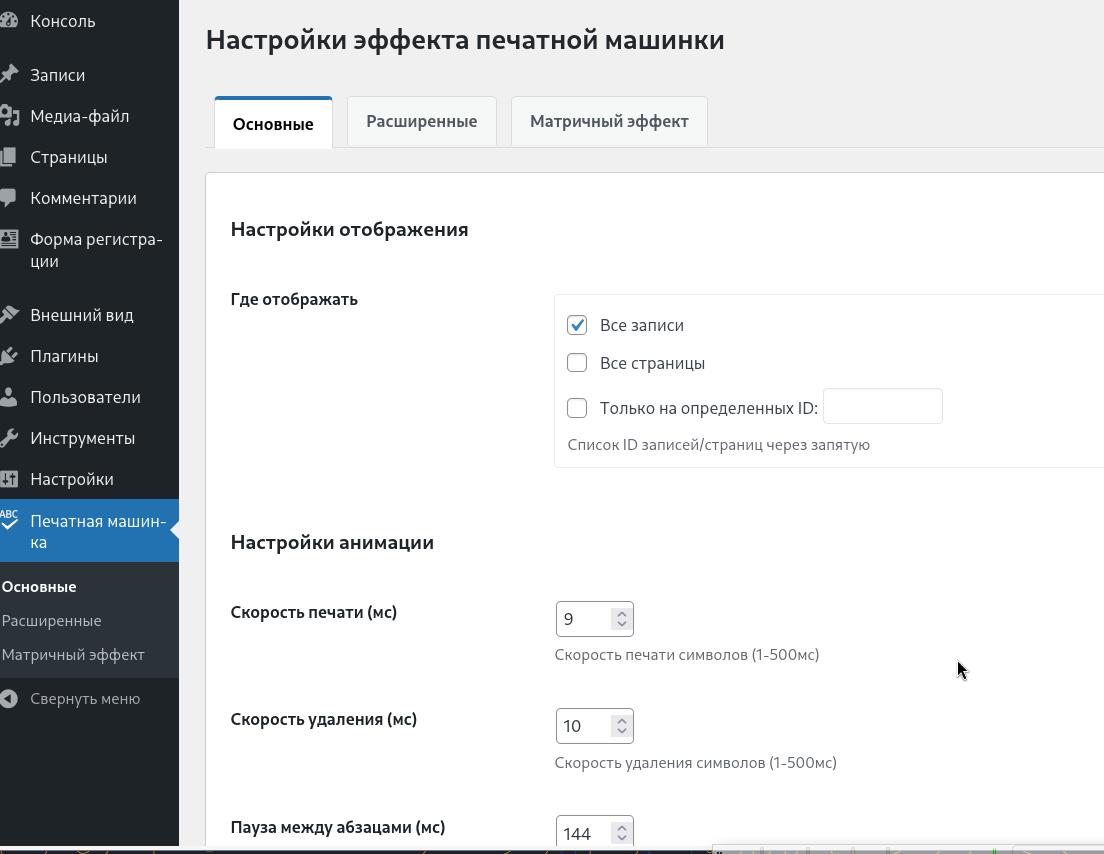The image size is (1104, 854).
Task: Open Расширенные submenu link in sidebar
Action: 51,621
